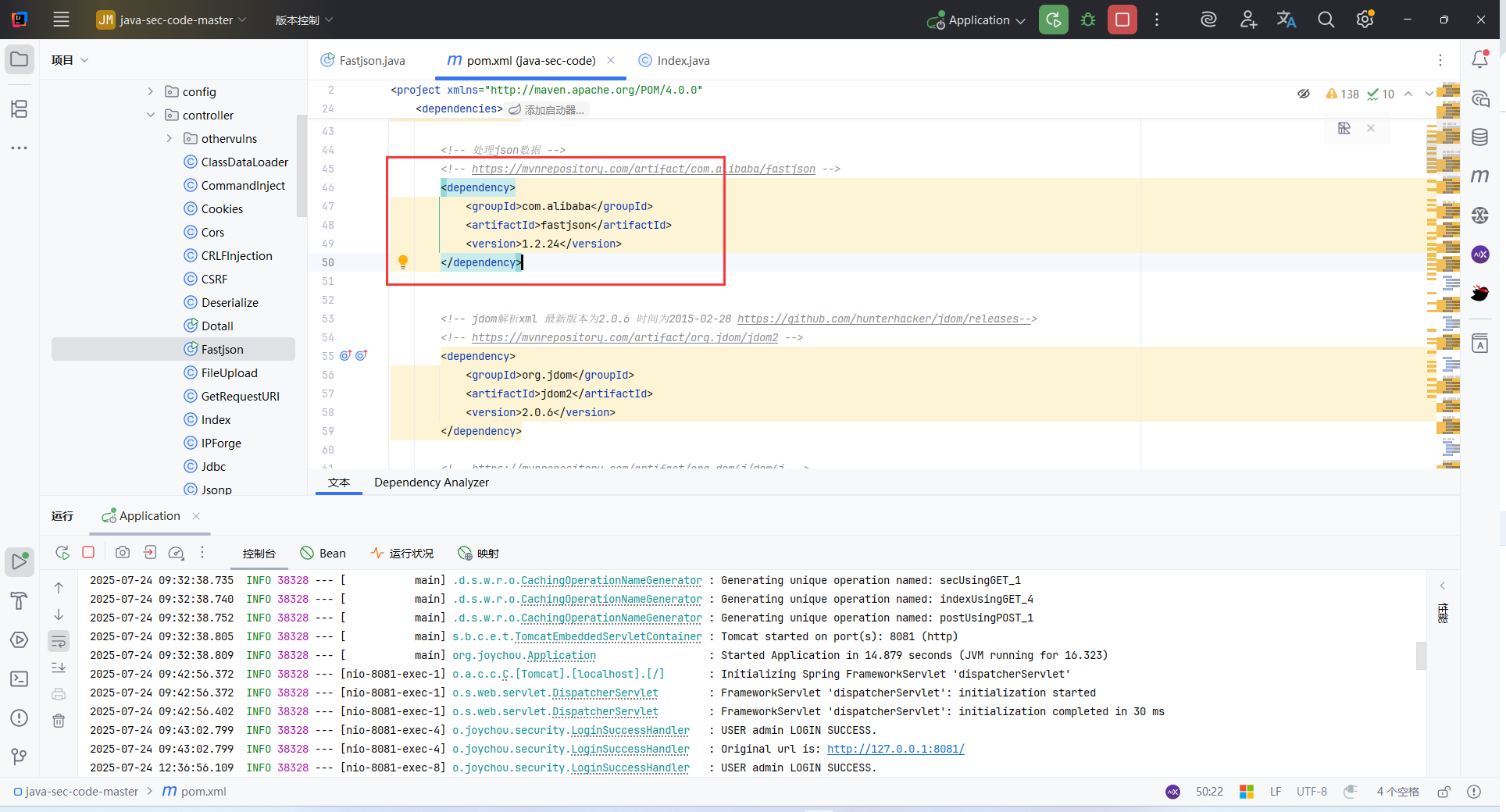1506x812 pixels.
Task: Open the 运行状况 health tab
Action: [402, 553]
